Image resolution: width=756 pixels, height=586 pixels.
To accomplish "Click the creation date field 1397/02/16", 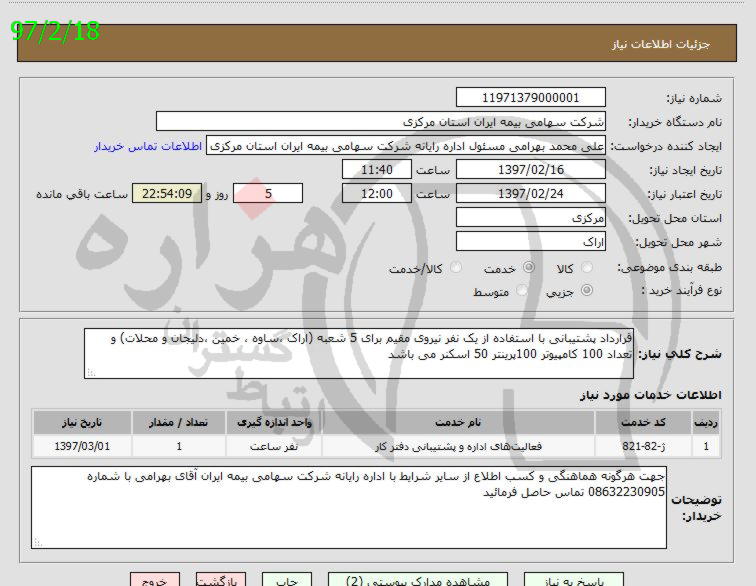I will (531, 170).
